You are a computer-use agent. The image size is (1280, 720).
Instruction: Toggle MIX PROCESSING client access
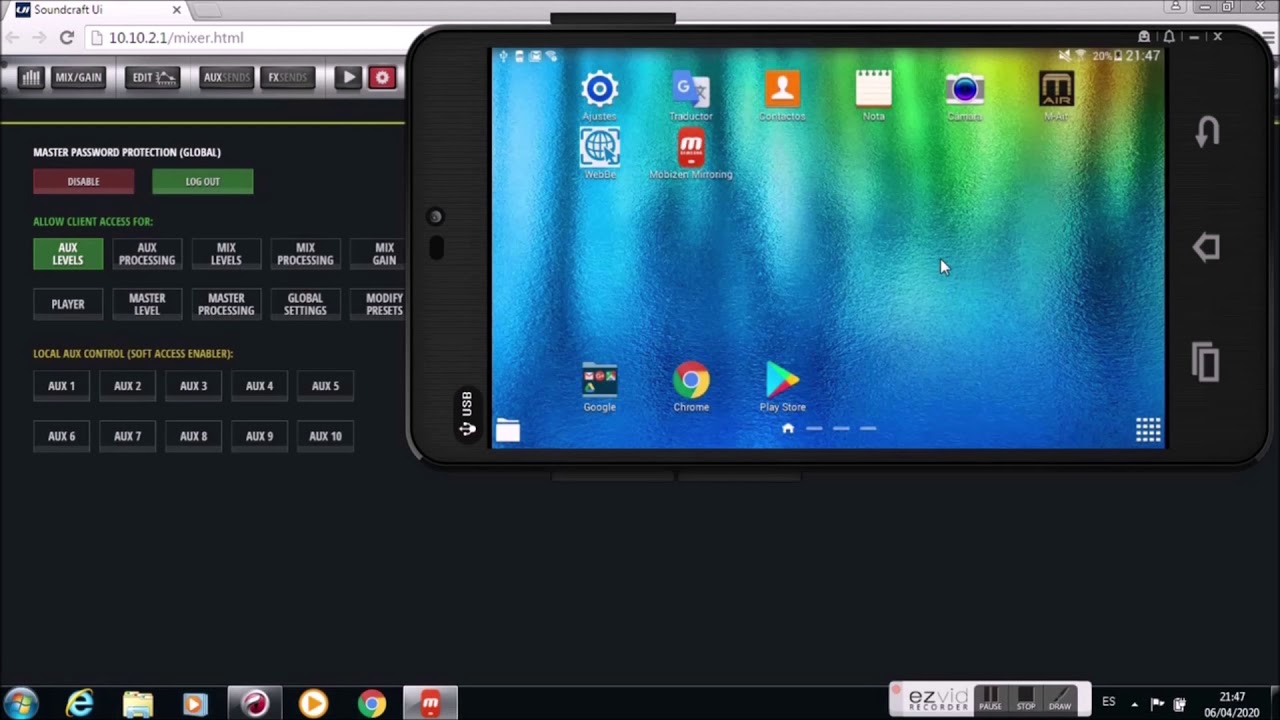click(305, 254)
